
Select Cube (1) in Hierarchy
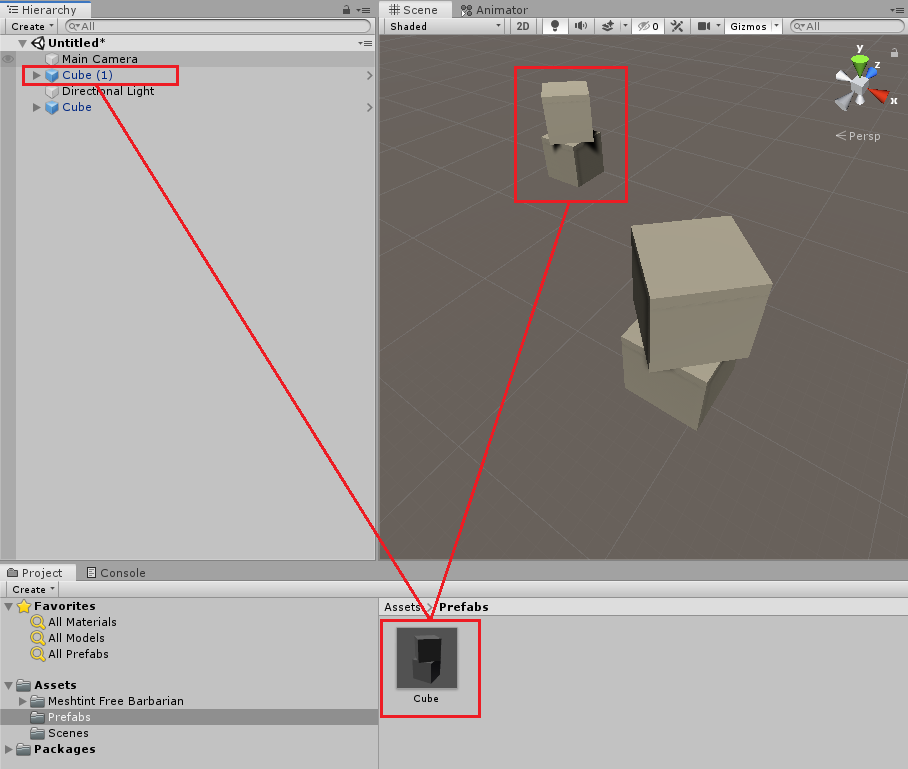coord(87,75)
